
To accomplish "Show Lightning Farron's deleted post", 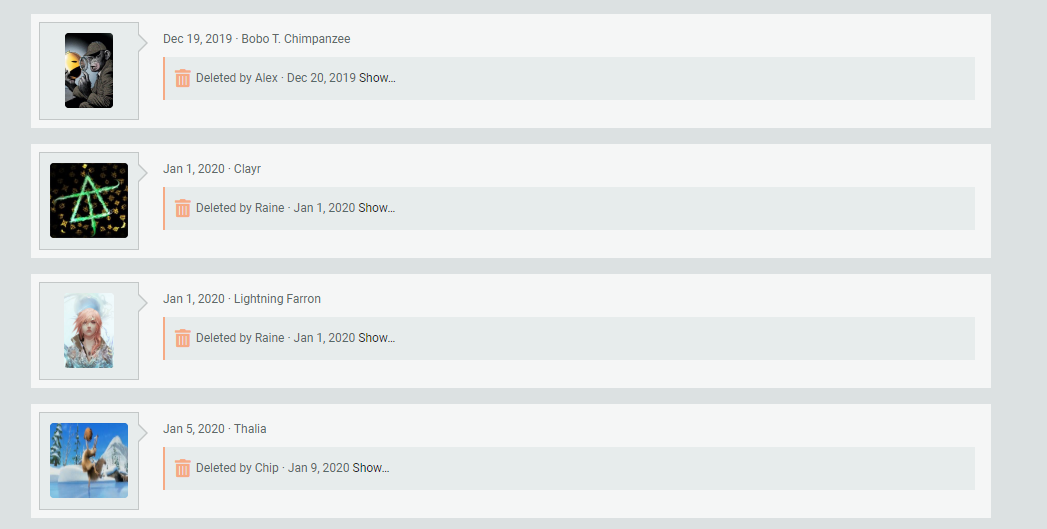I will coord(377,338).
